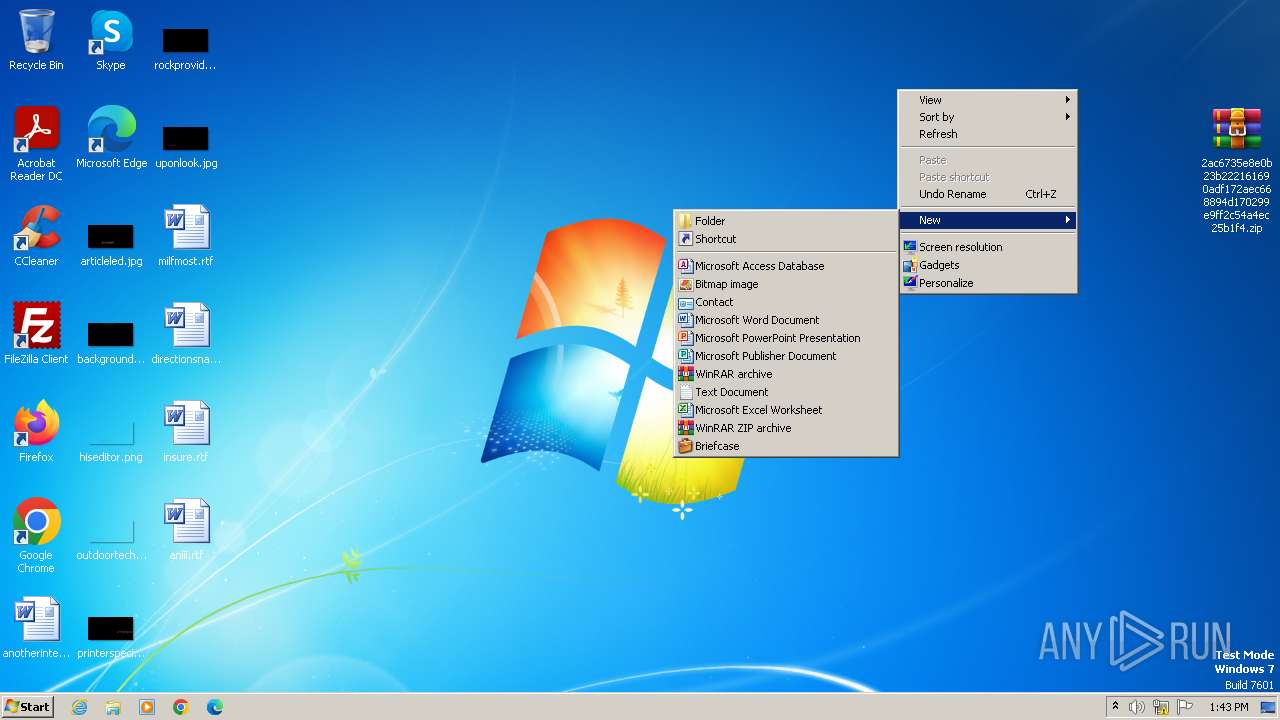The height and width of the screenshot is (720, 1280).
Task: Create new Microsoft PowerPoint Presentation
Action: click(786, 338)
